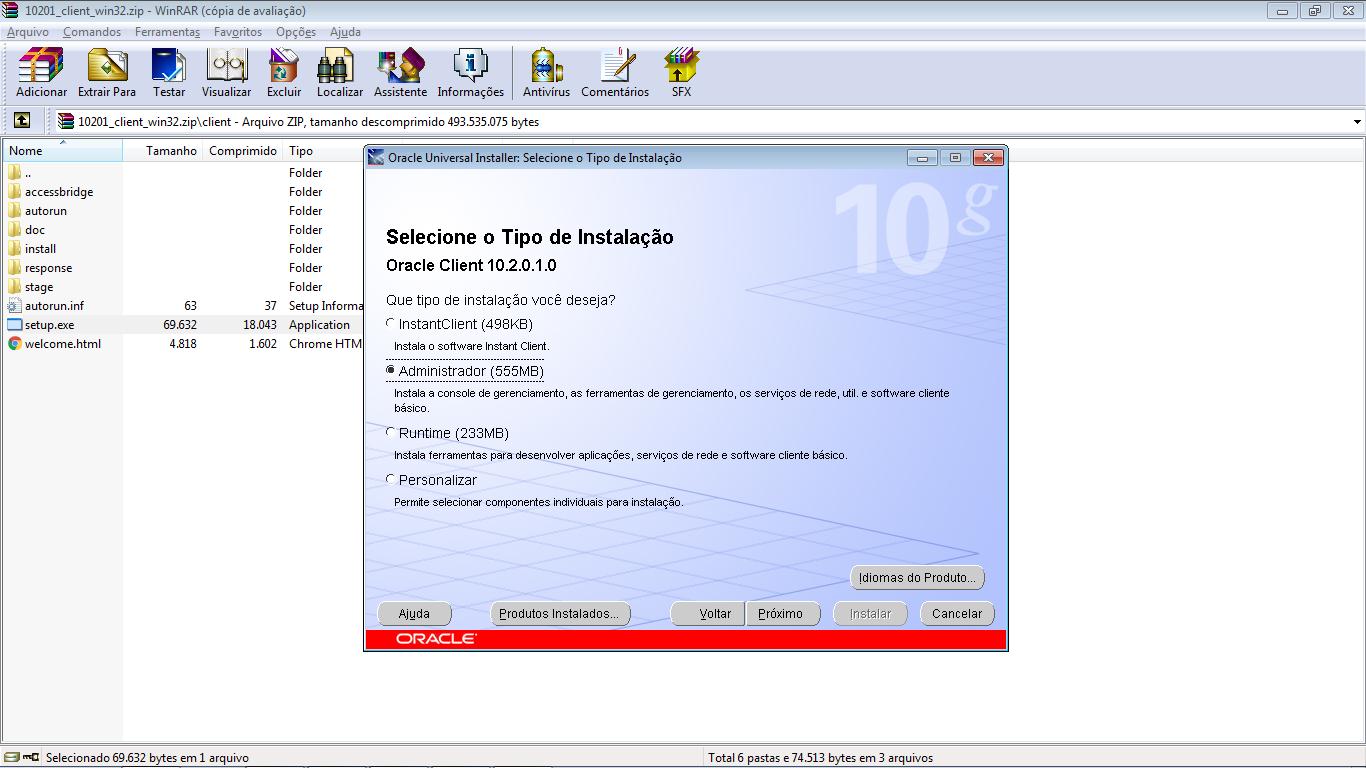Launch the Assistente wizard icon
The height and width of the screenshot is (768, 1366).
pos(399,72)
